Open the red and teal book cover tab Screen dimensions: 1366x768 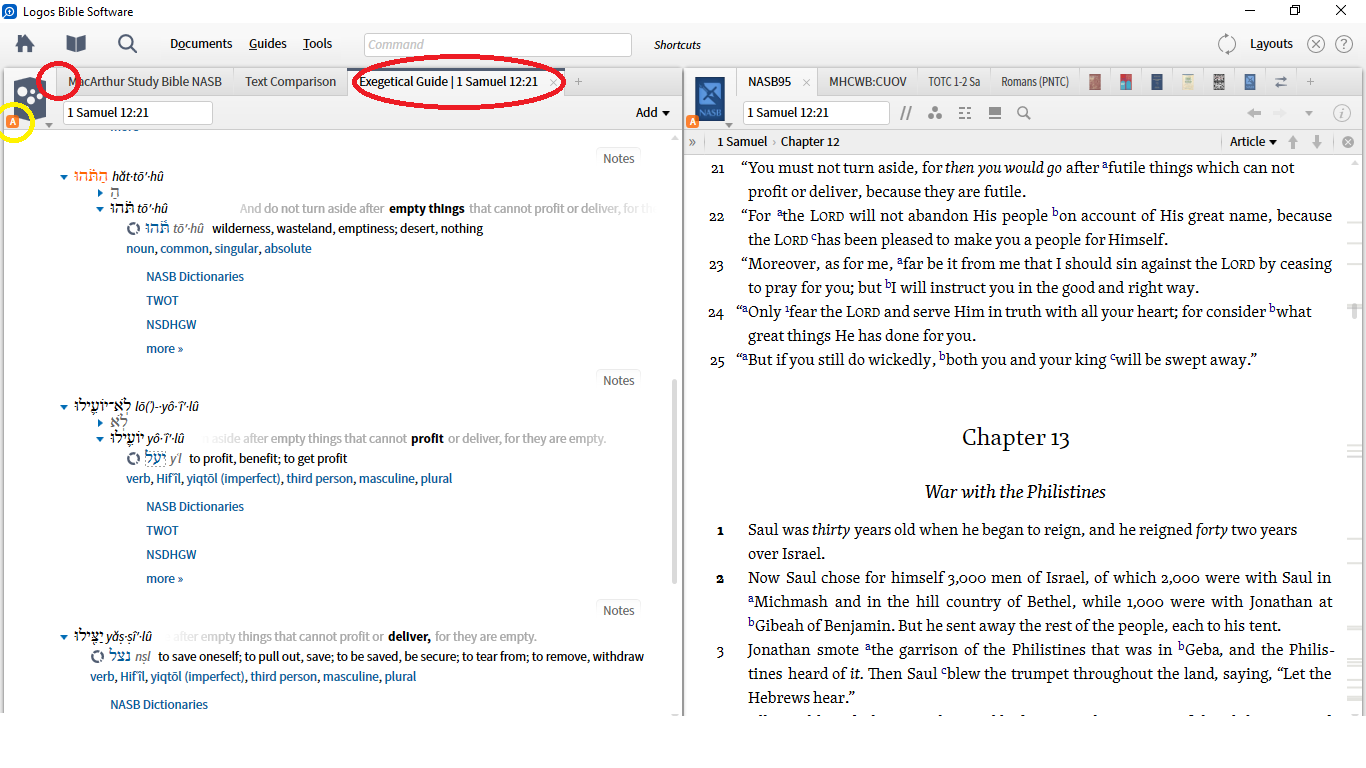click(1126, 82)
